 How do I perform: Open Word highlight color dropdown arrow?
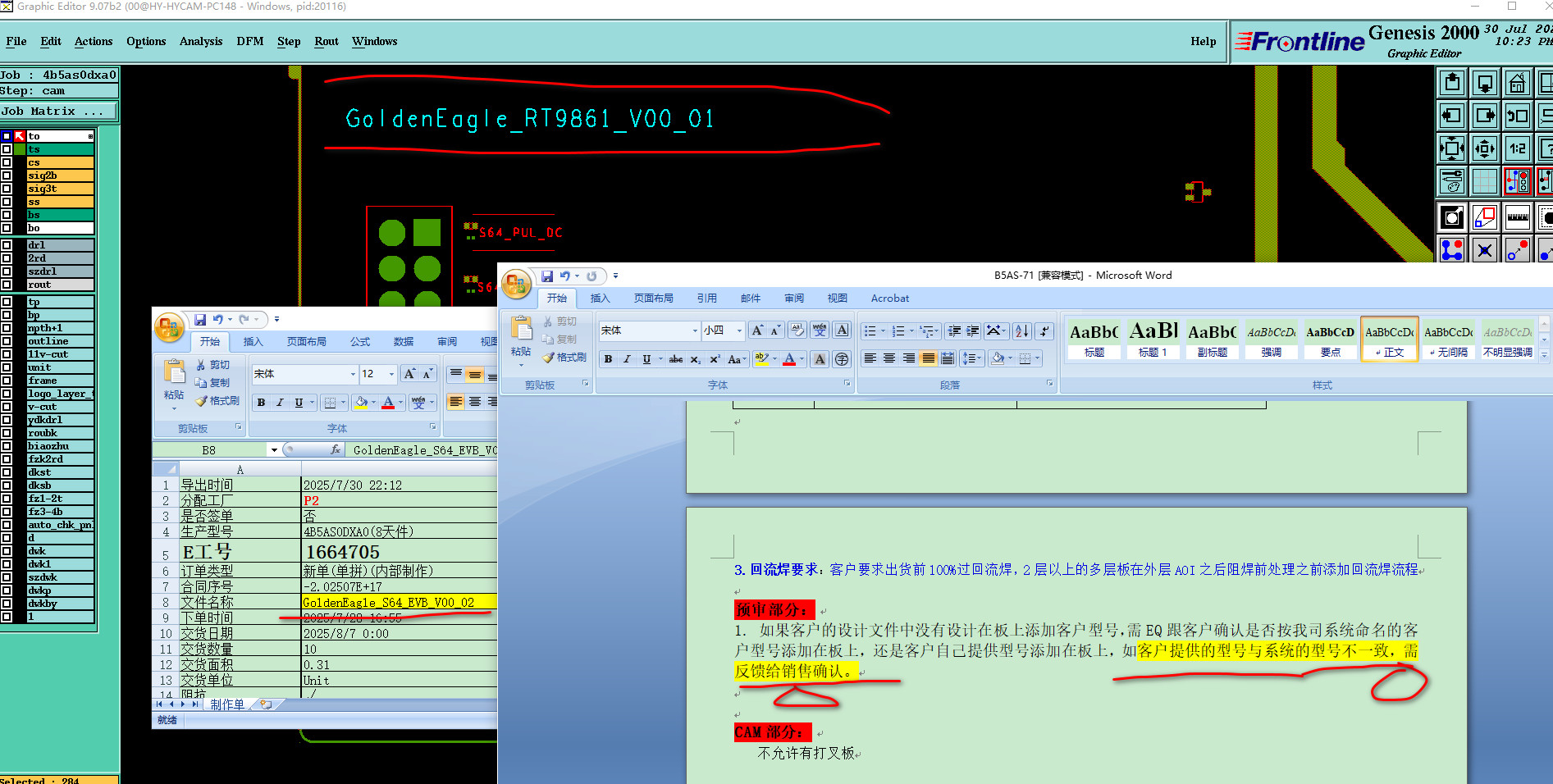(x=774, y=358)
